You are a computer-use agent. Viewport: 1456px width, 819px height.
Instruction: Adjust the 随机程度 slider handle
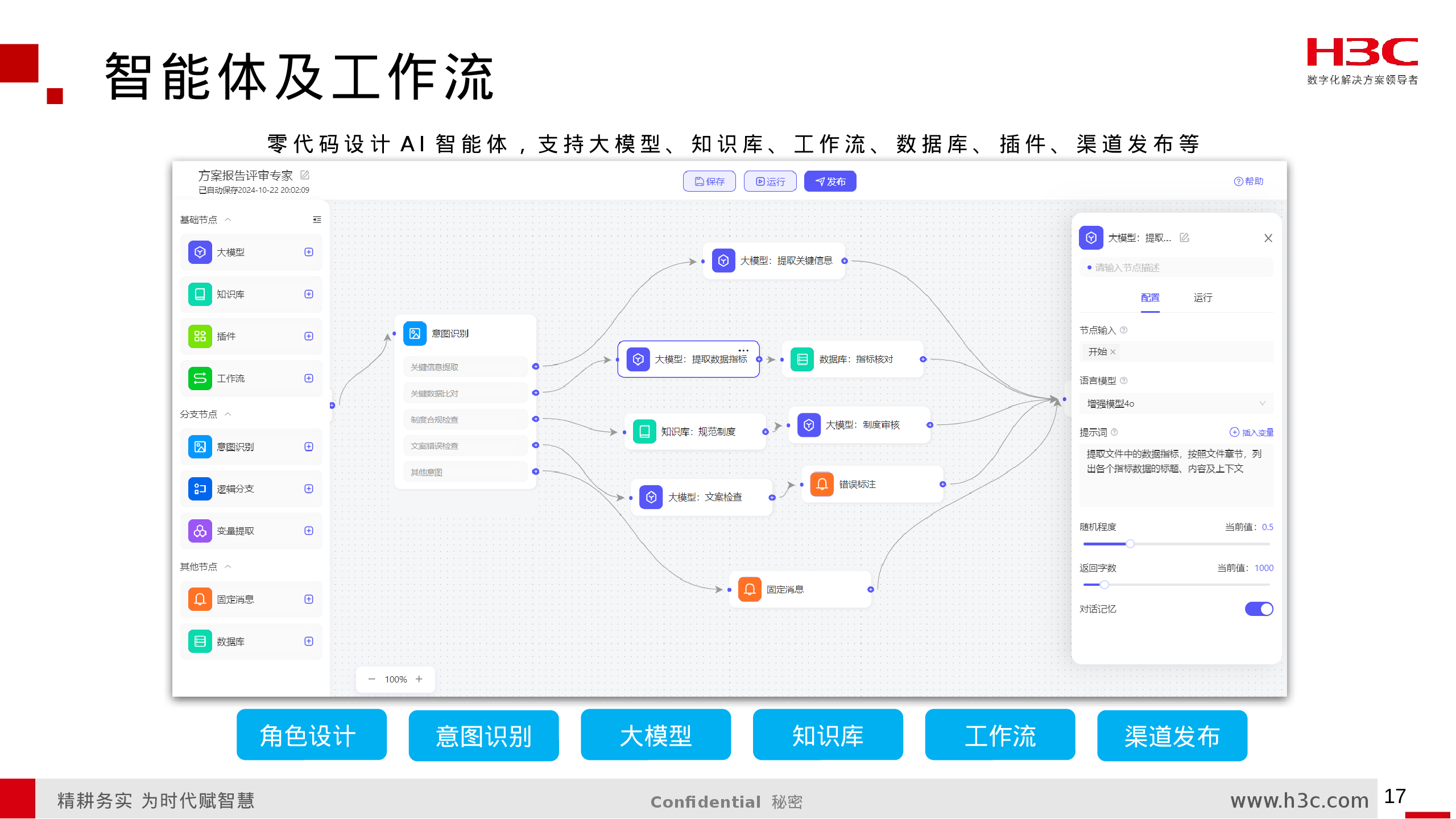tap(1130, 544)
